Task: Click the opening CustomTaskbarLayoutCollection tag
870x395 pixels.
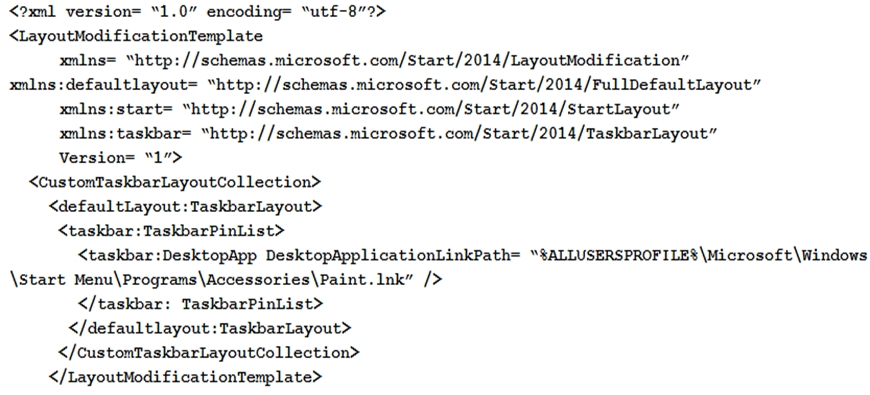Action: click(x=175, y=183)
